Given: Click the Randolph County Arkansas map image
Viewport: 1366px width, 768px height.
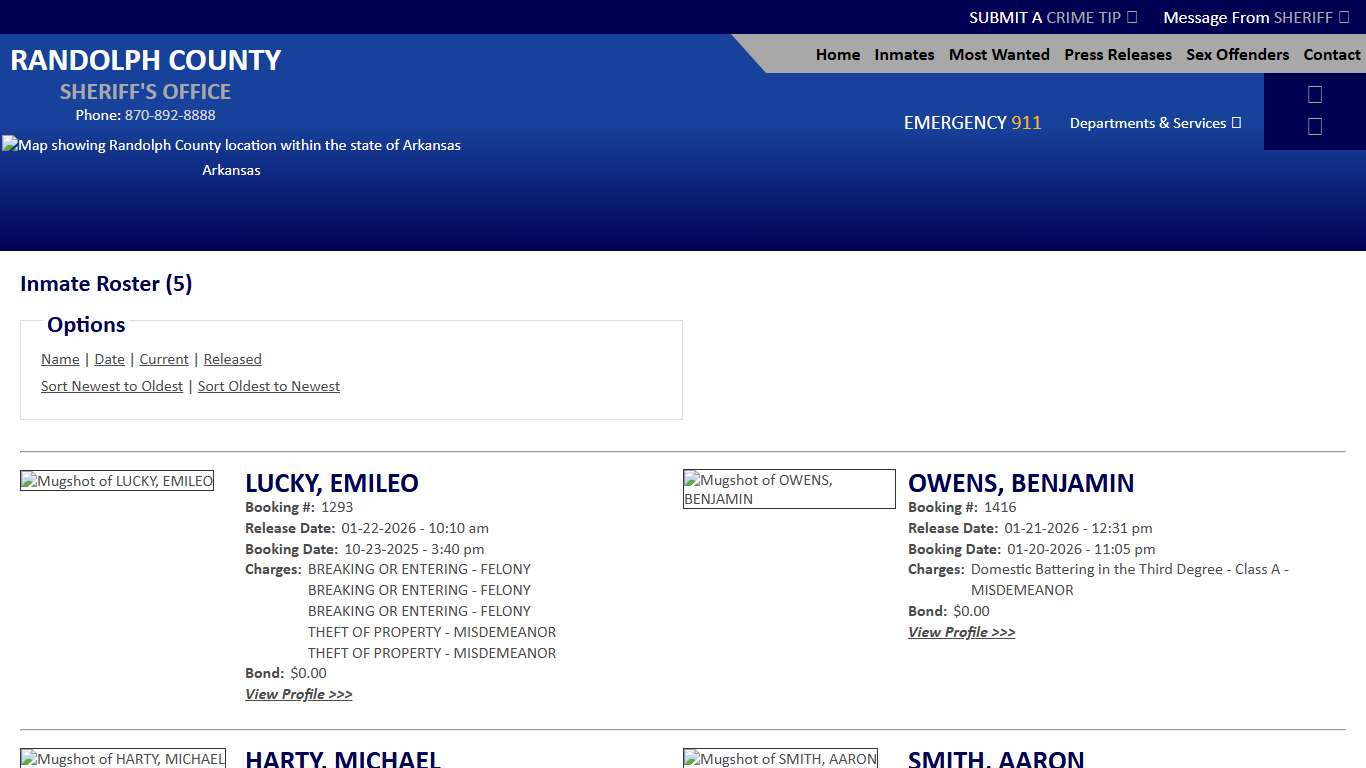Looking at the screenshot, I should pyautogui.click(x=231, y=145).
